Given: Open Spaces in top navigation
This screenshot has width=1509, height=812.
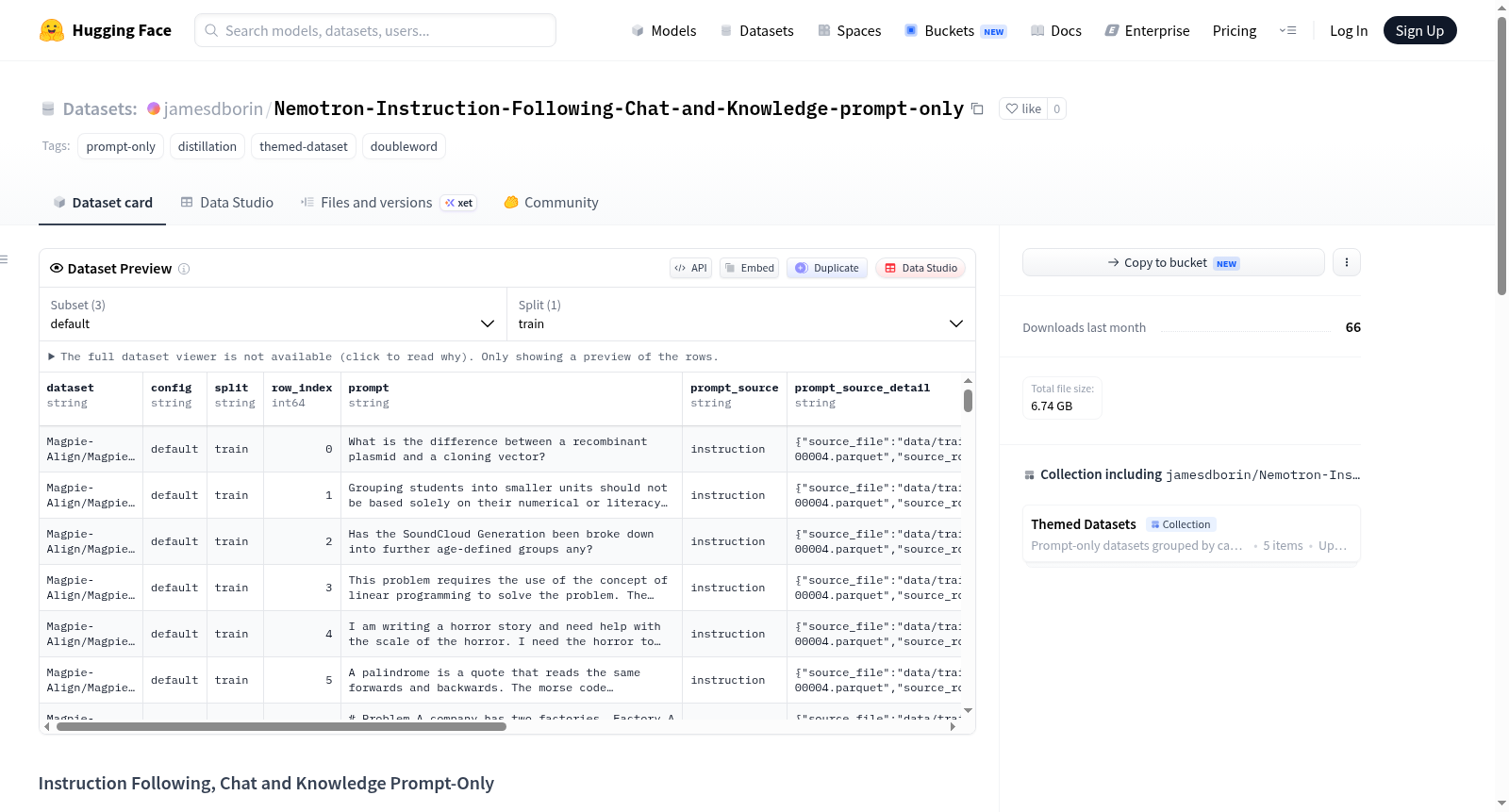Looking at the screenshot, I should [849, 30].
